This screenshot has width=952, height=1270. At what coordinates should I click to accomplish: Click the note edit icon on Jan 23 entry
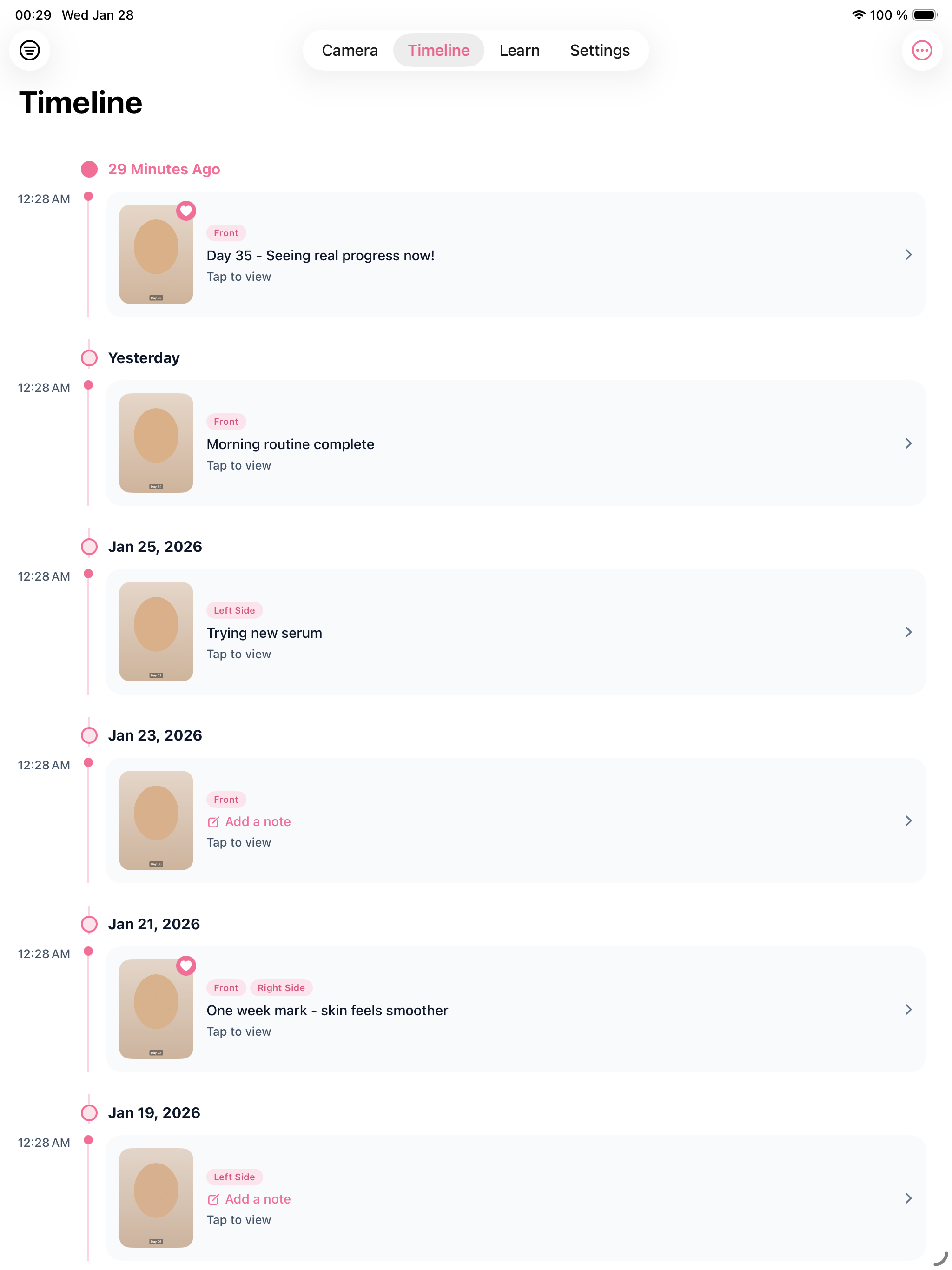coord(213,822)
